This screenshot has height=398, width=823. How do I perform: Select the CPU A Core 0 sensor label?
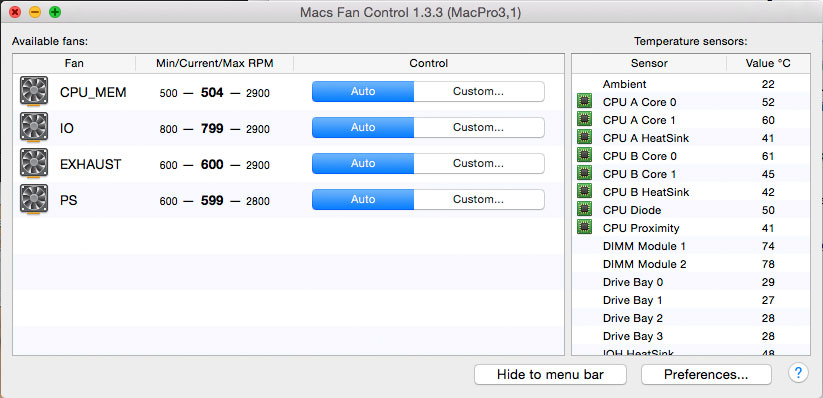click(639, 102)
